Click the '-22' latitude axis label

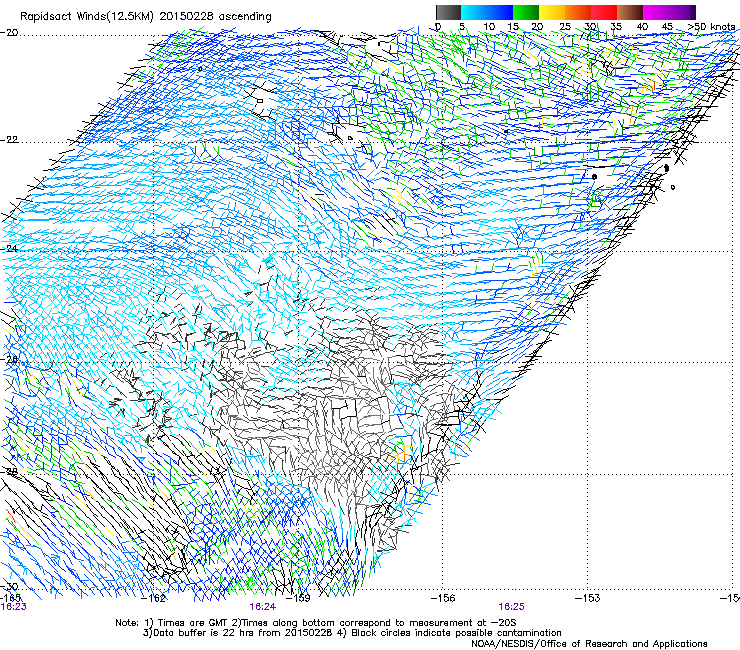[9, 140]
